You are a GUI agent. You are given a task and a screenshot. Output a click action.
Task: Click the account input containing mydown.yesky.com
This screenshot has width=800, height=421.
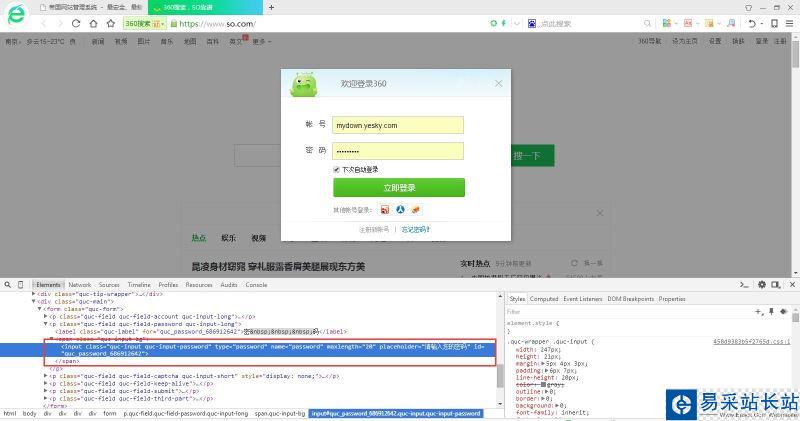[x=398, y=125]
